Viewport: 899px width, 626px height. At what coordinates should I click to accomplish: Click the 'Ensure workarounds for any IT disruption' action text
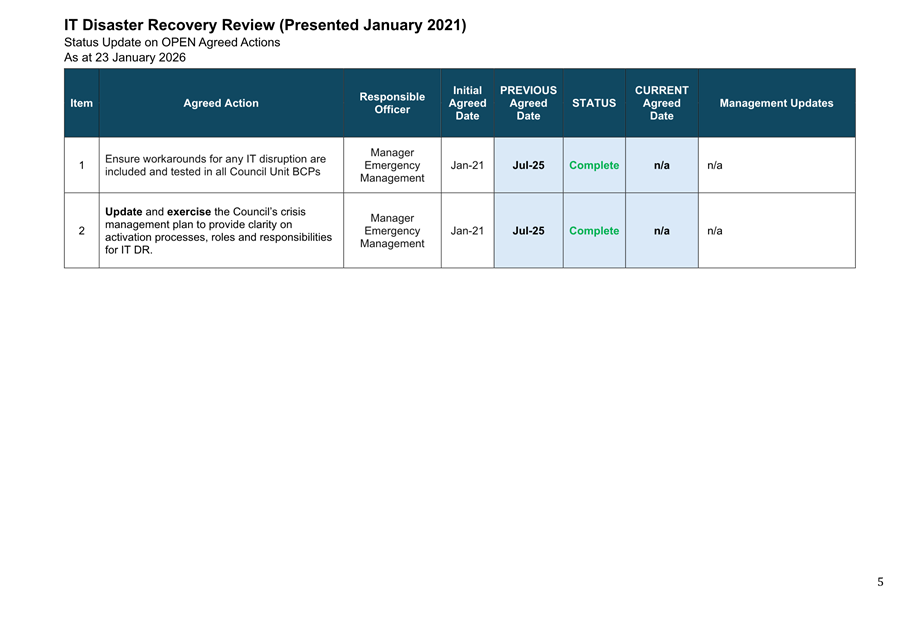click(215, 165)
